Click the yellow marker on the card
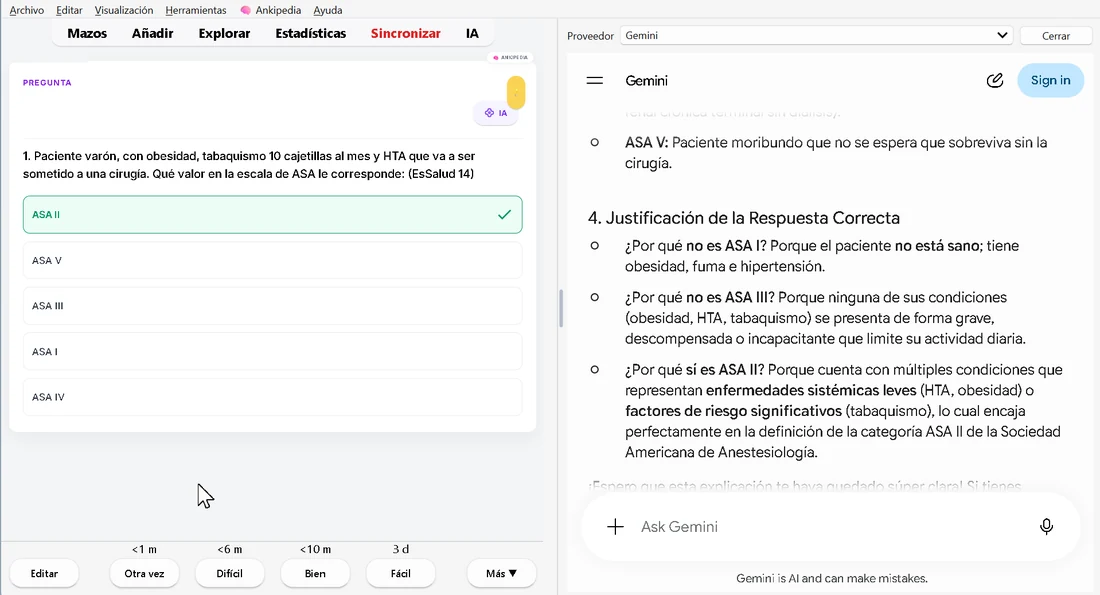 [x=516, y=93]
